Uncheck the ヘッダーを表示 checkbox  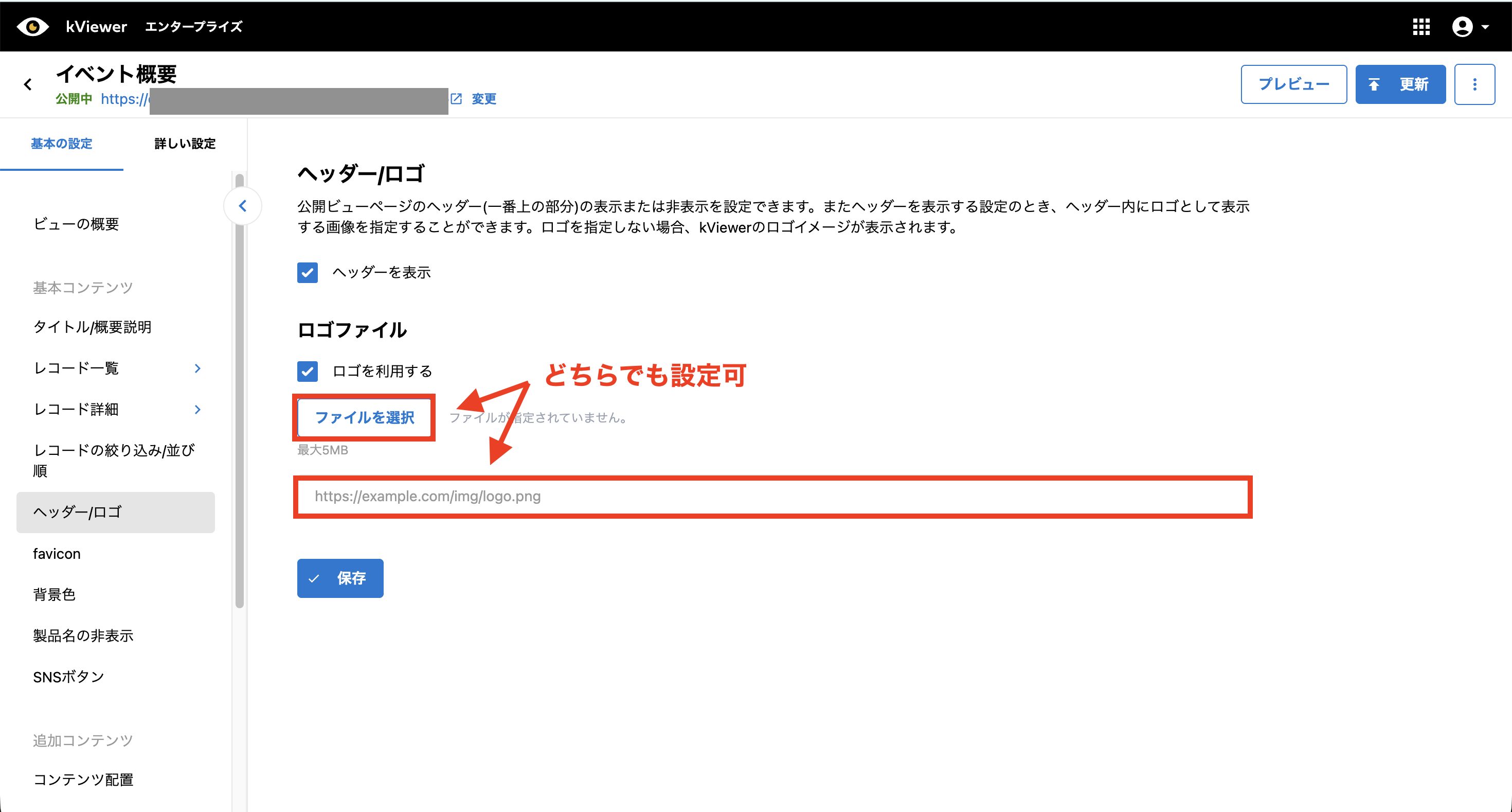point(308,272)
